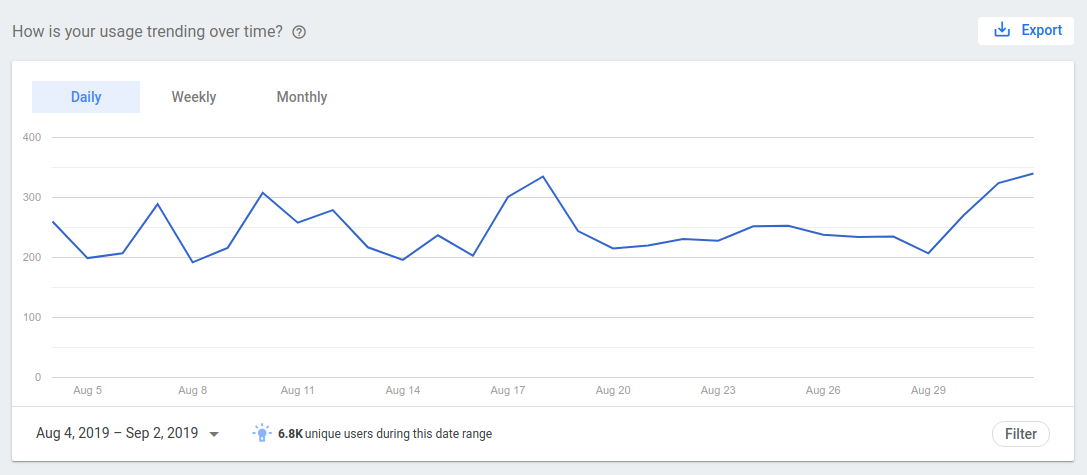Viewport: 1087px width, 475px height.
Task: Click the Aug 5 x-axis label
Action: (x=88, y=390)
